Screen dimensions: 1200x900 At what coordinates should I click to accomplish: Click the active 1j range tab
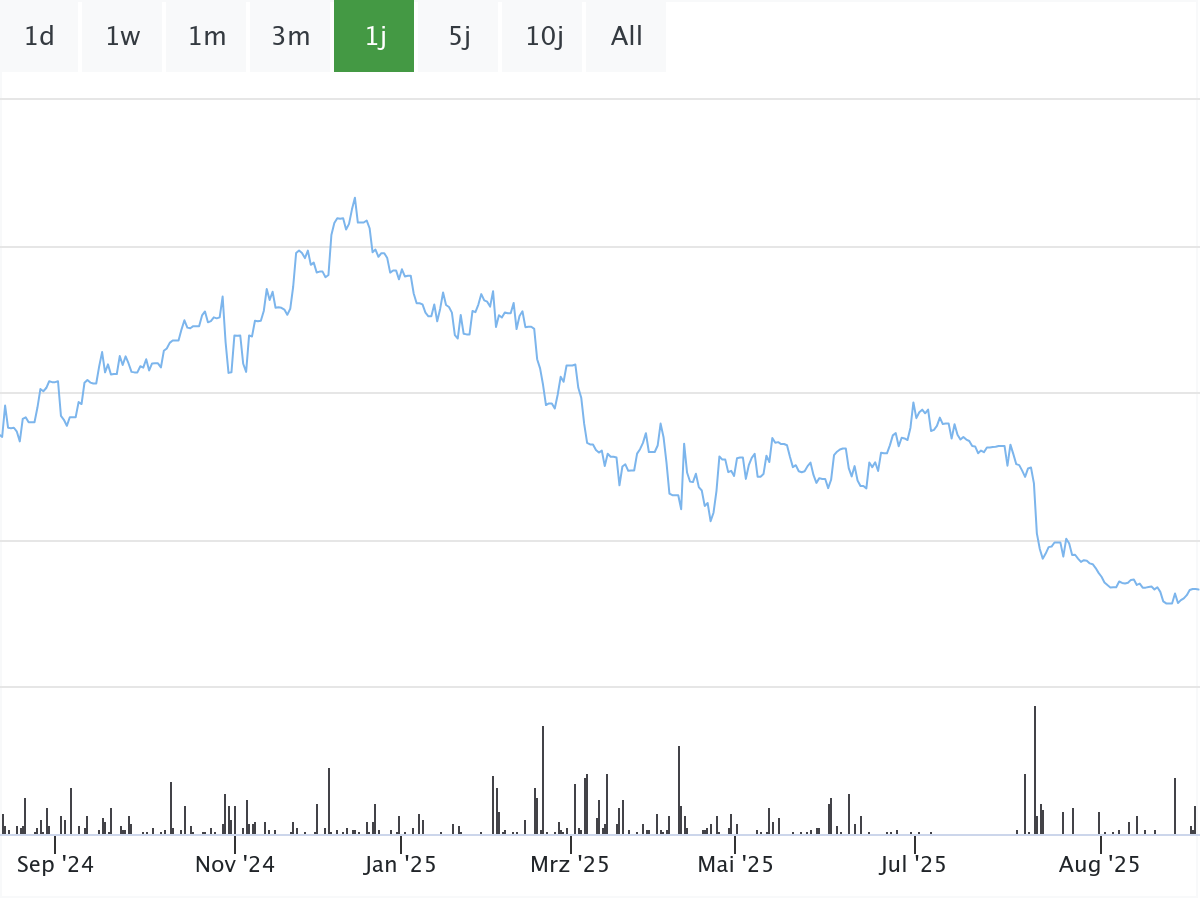pos(375,37)
